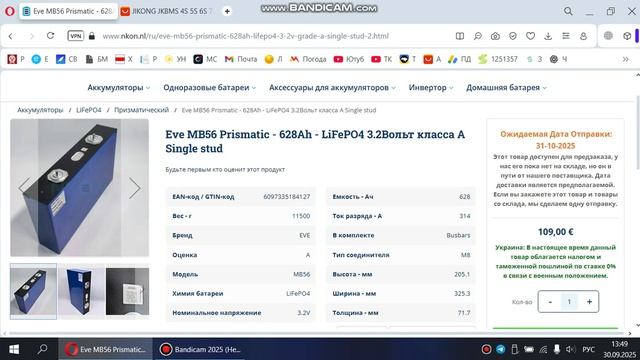This screenshot has height=360, width=640.
Task: Add page to bookmarks heart icon
Action: point(530,36)
